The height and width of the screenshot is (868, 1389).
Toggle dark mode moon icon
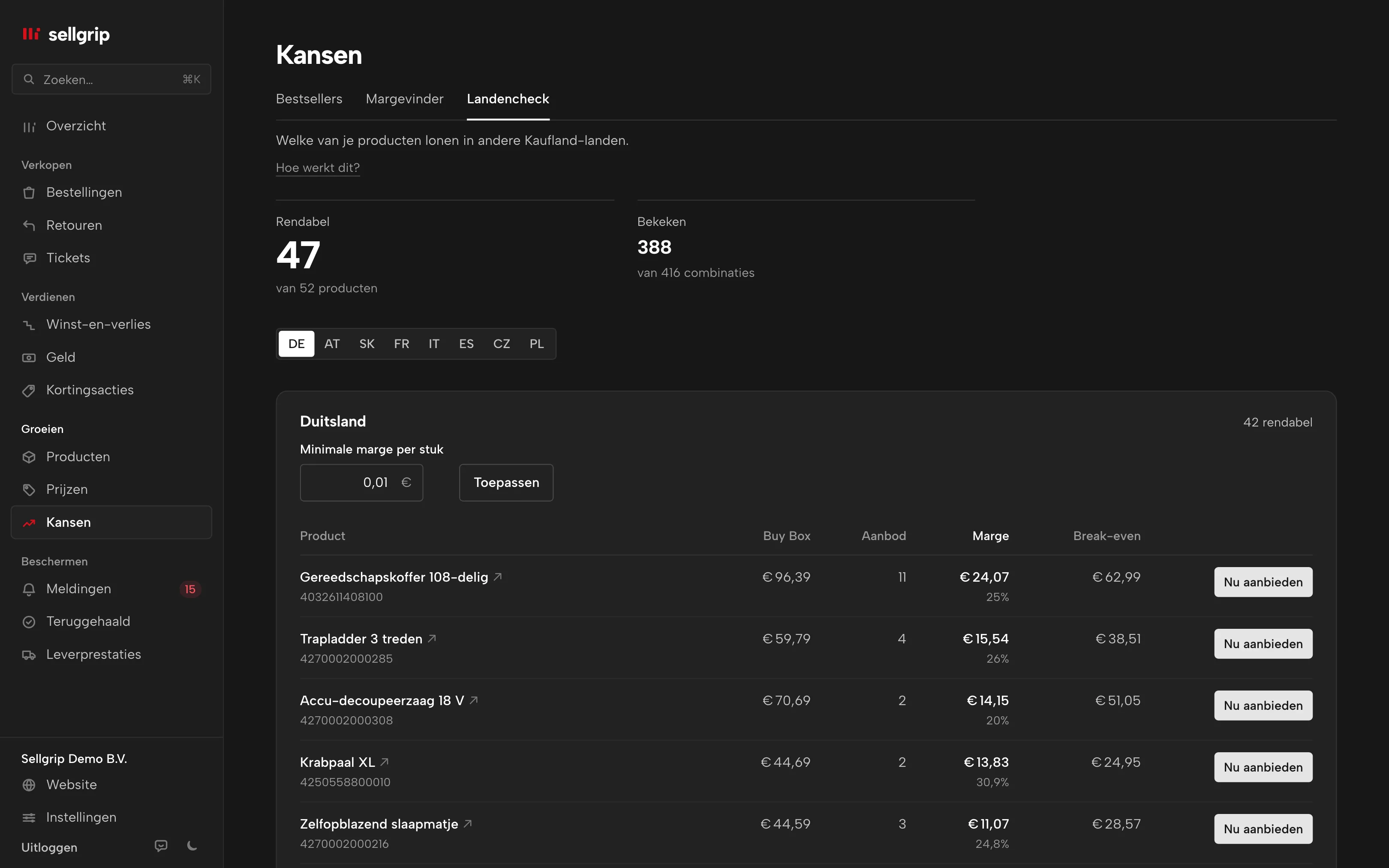tap(192, 846)
